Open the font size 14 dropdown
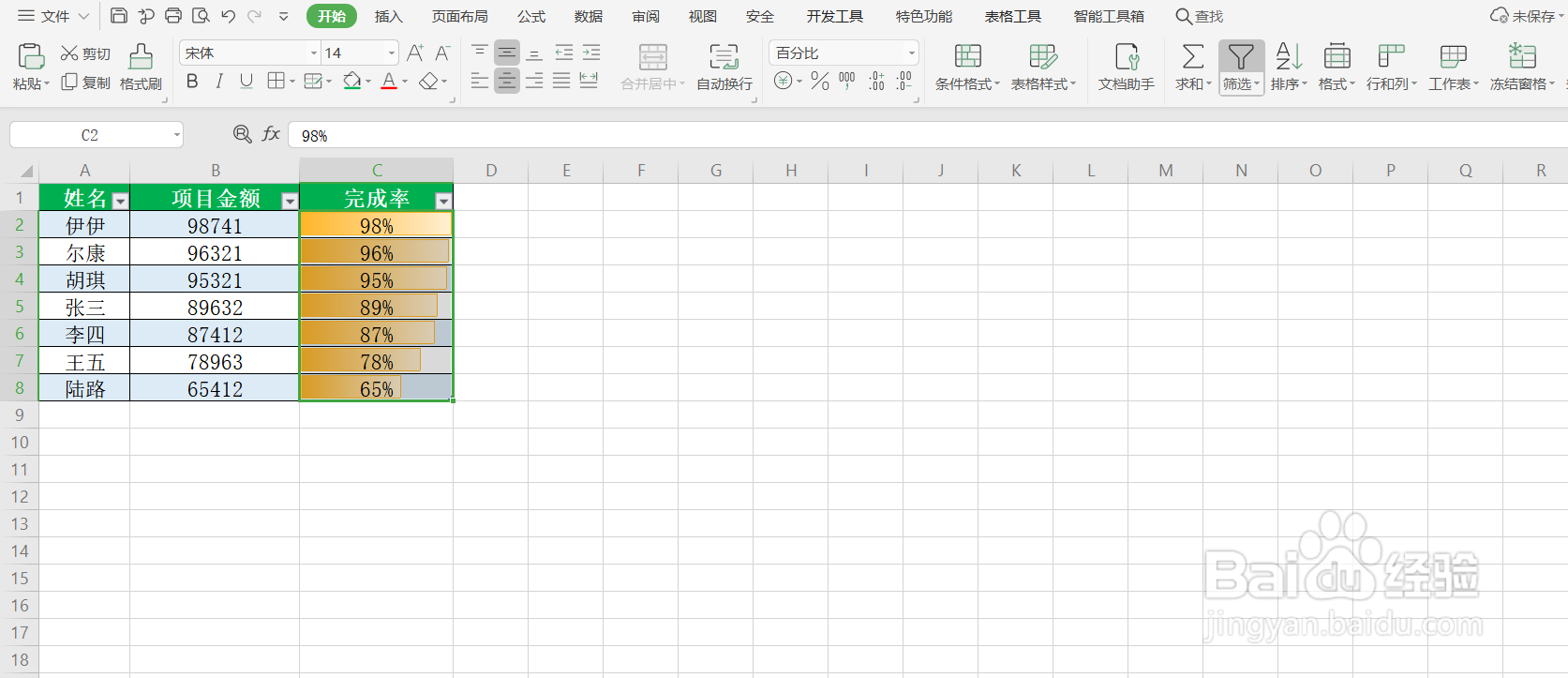 tap(392, 53)
